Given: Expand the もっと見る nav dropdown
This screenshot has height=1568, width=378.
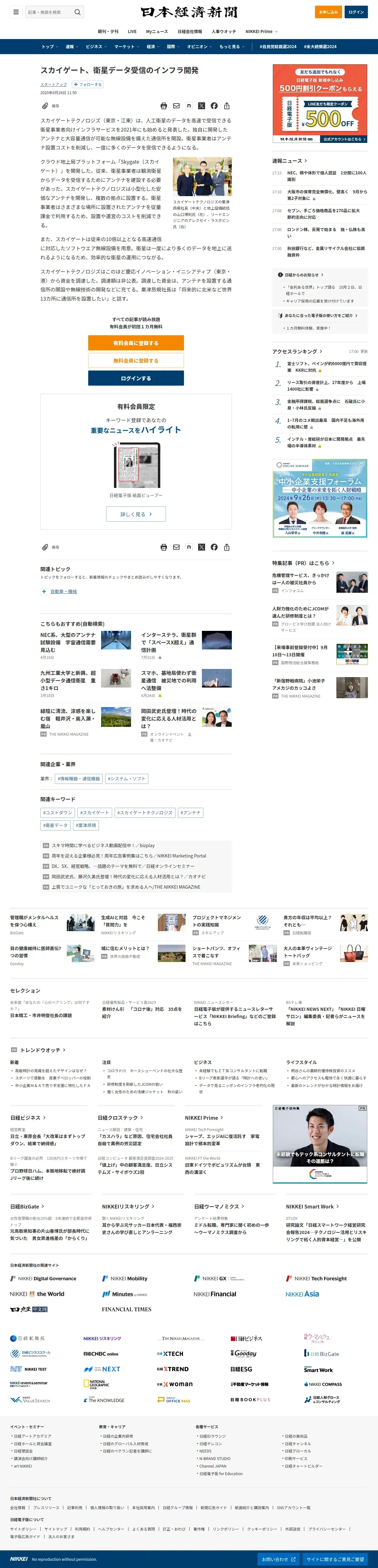Looking at the screenshot, I should pyautogui.click(x=232, y=47).
